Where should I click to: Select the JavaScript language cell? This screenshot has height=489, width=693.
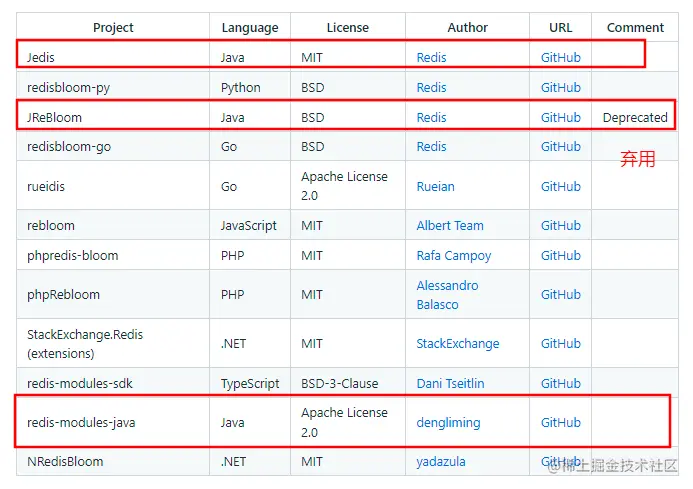pos(248,225)
